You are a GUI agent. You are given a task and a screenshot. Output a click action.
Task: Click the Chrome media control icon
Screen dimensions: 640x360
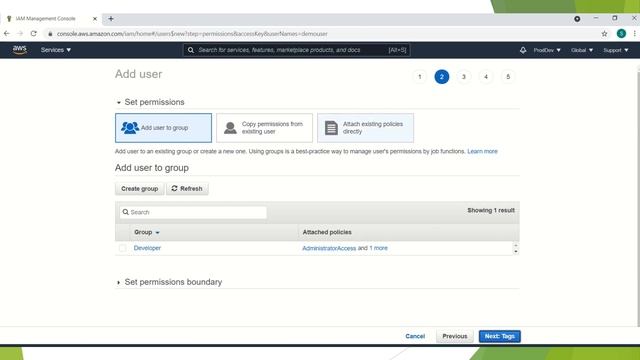point(577,19)
